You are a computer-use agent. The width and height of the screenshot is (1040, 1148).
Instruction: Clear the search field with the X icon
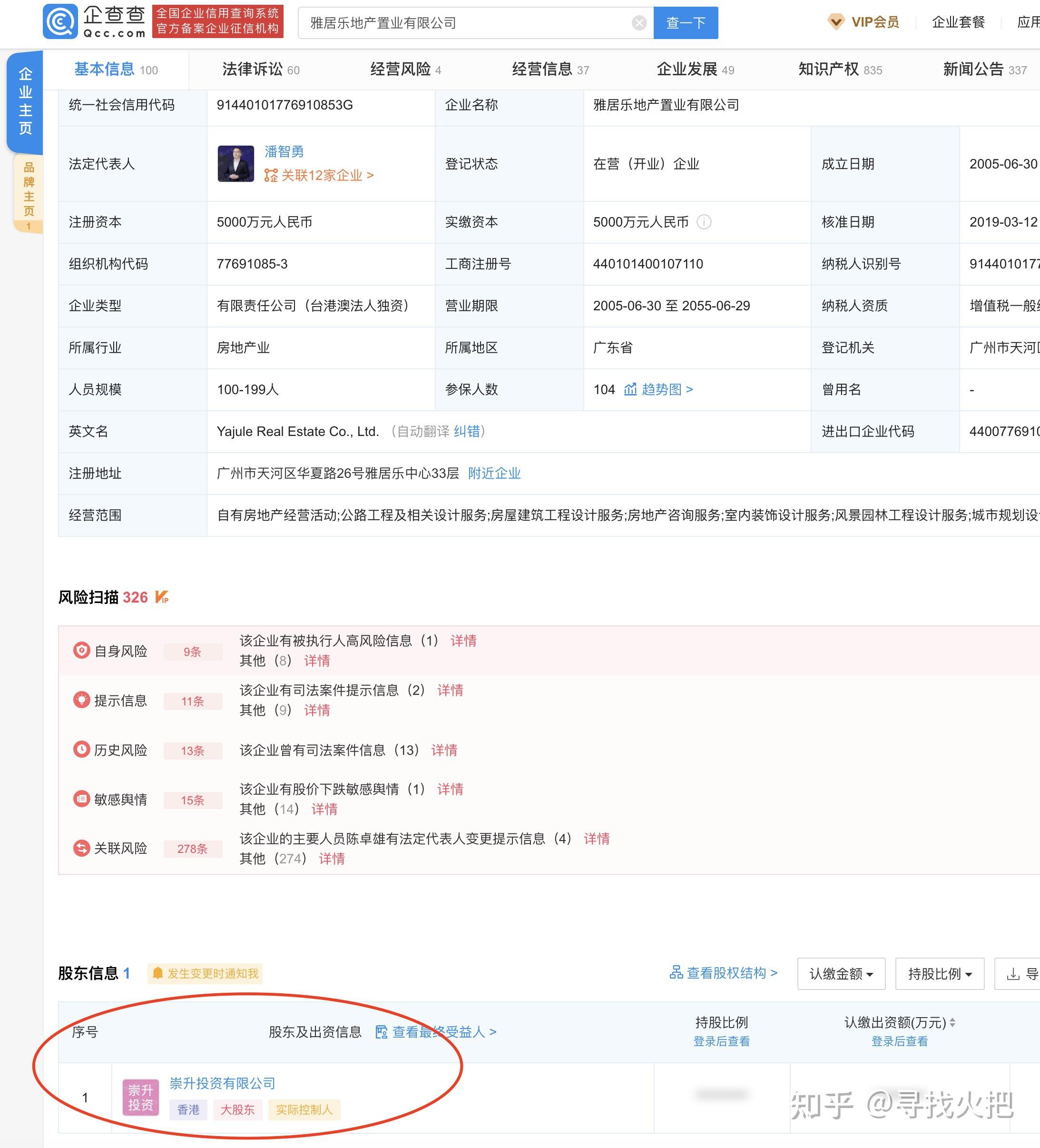click(x=639, y=23)
